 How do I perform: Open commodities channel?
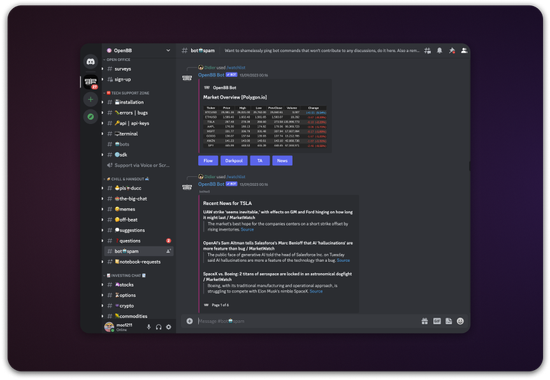click(x=139, y=316)
